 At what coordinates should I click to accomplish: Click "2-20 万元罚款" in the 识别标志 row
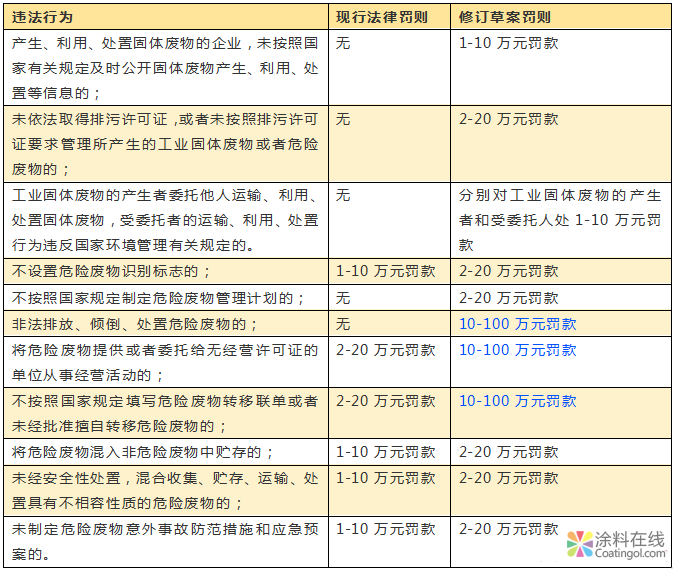click(508, 271)
